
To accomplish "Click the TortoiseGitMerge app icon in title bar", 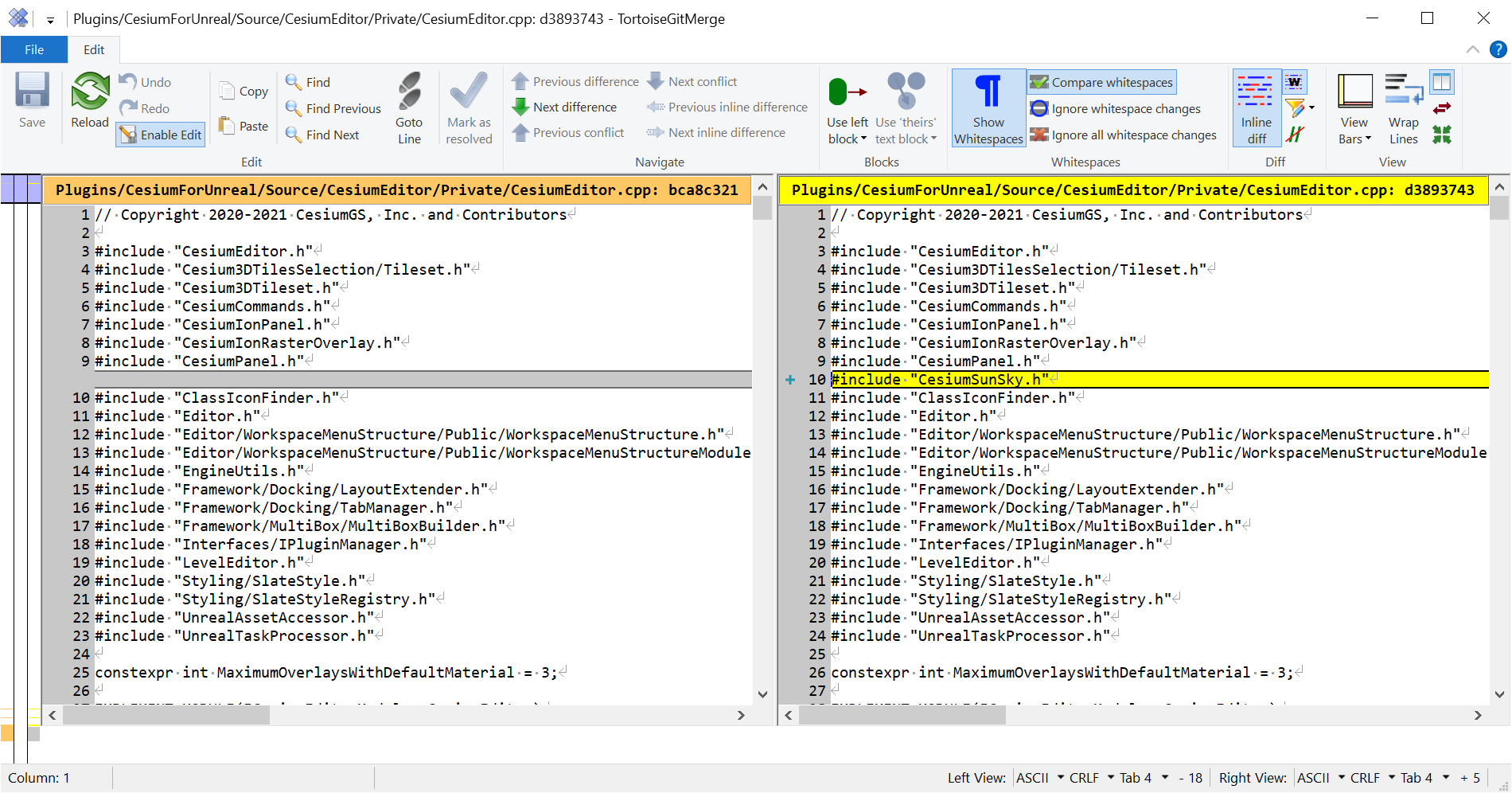I will [18, 18].
